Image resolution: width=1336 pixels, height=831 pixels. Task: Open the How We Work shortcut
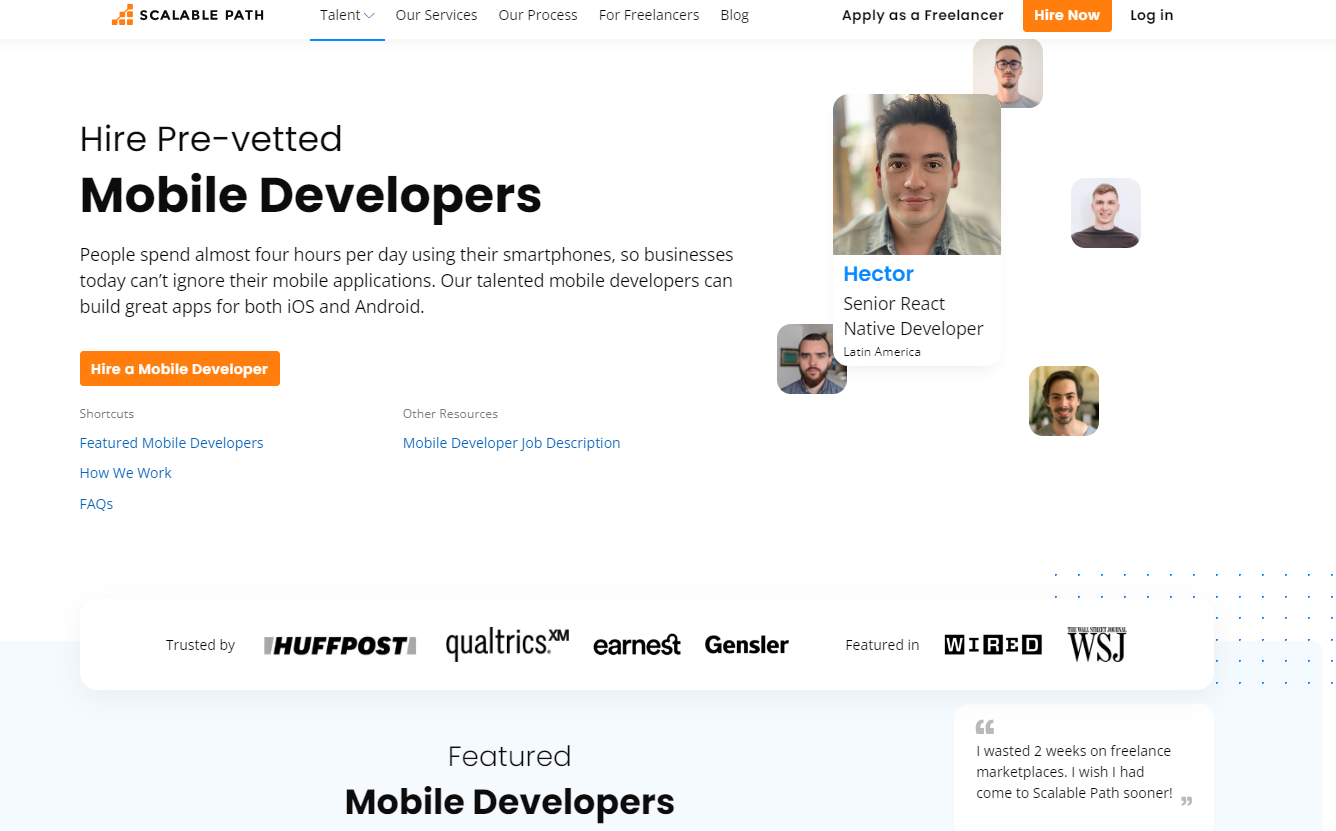(125, 473)
